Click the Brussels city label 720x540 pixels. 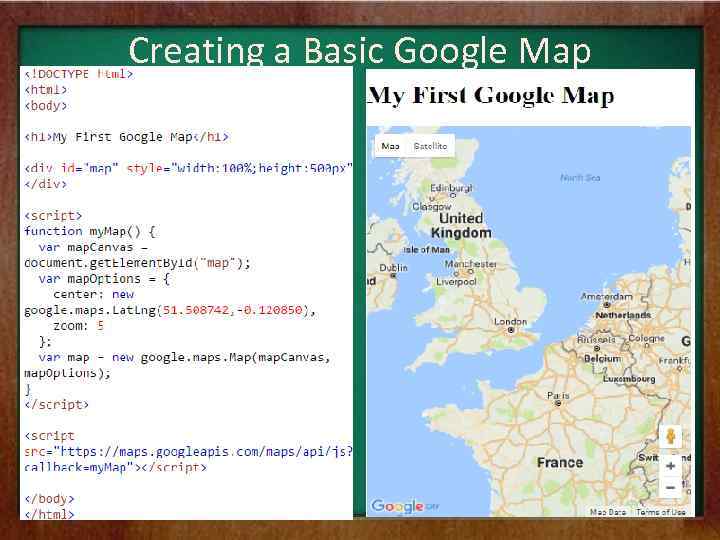tap(596, 340)
